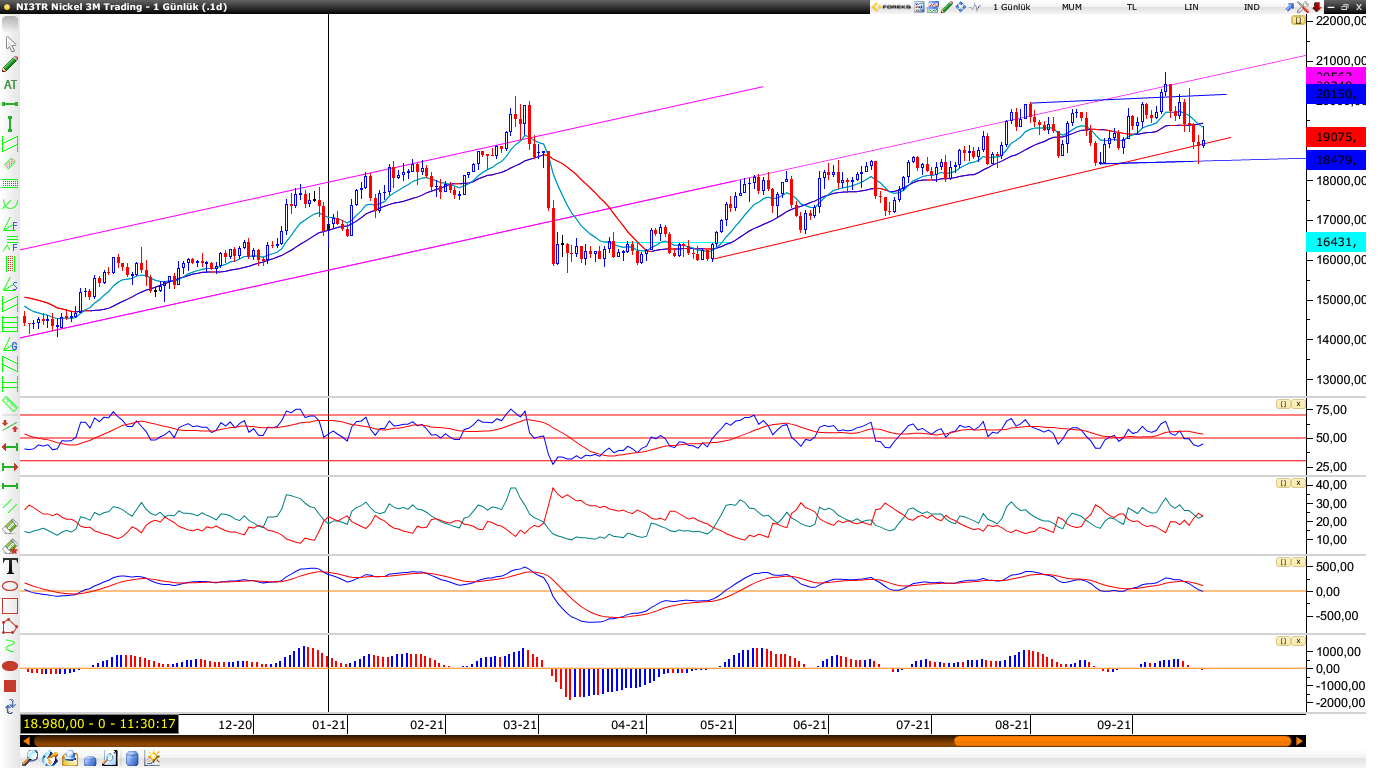Image resolution: width=1380 pixels, height=768 pixels.
Task: Open the chart template list icon in top bar
Action: [x=919, y=7]
